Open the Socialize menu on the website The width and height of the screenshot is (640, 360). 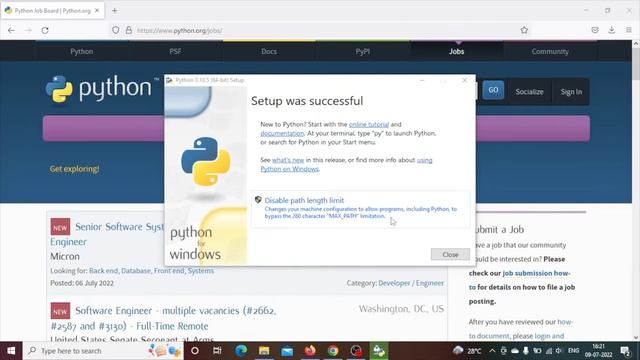[529, 92]
